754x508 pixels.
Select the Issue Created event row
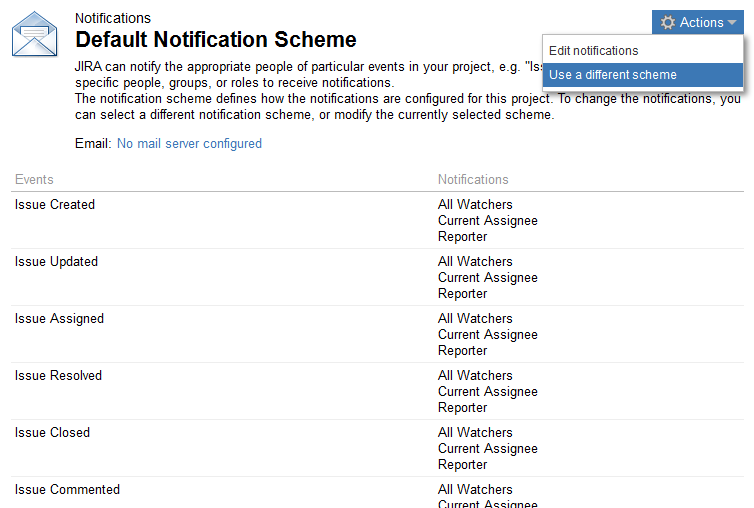coord(55,205)
